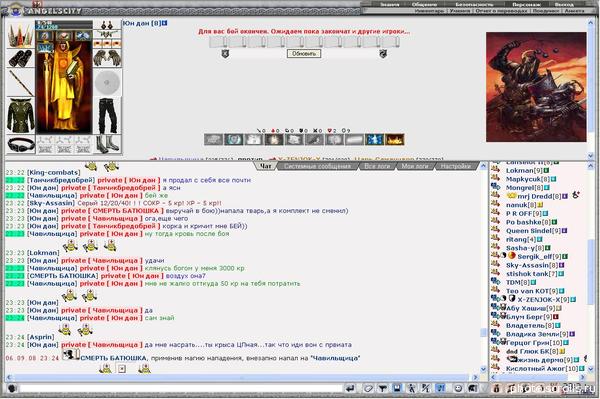Open the Настройки tab
The height and width of the screenshot is (399, 600).
tap(455, 166)
